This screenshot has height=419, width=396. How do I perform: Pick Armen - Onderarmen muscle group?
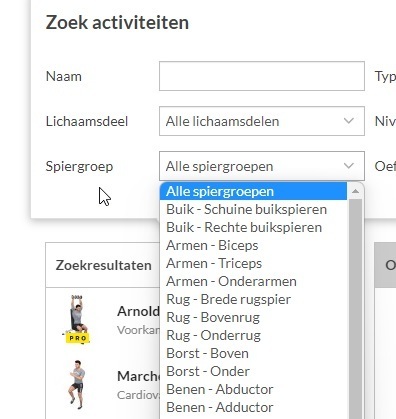pyautogui.click(x=253, y=281)
